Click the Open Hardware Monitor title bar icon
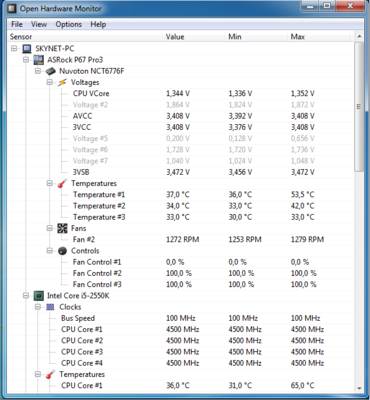The height and width of the screenshot is (400, 370). (x=12, y=9)
